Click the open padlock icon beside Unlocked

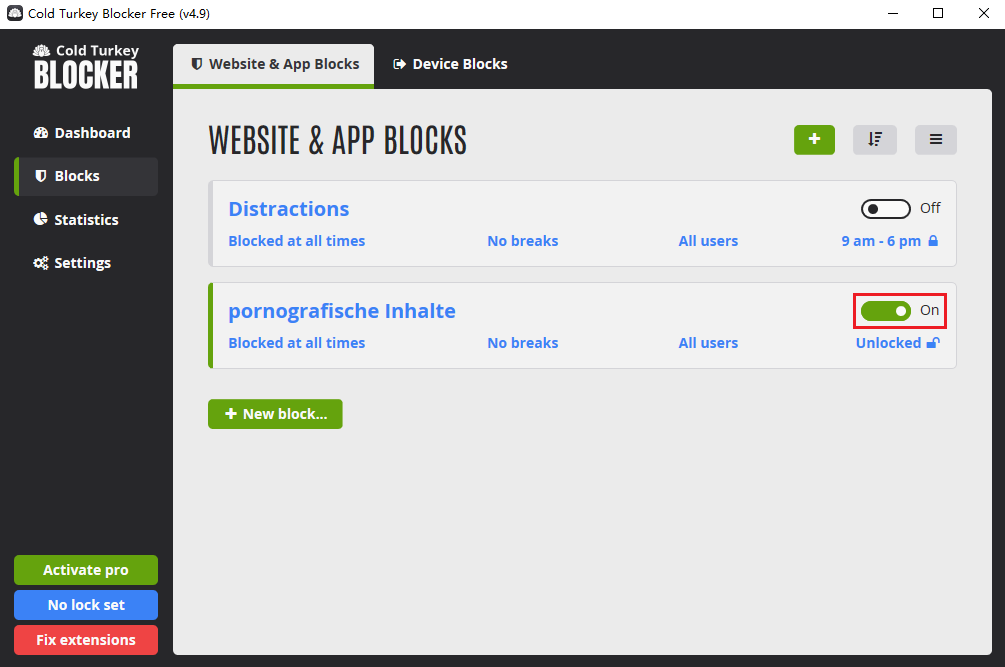tap(933, 343)
